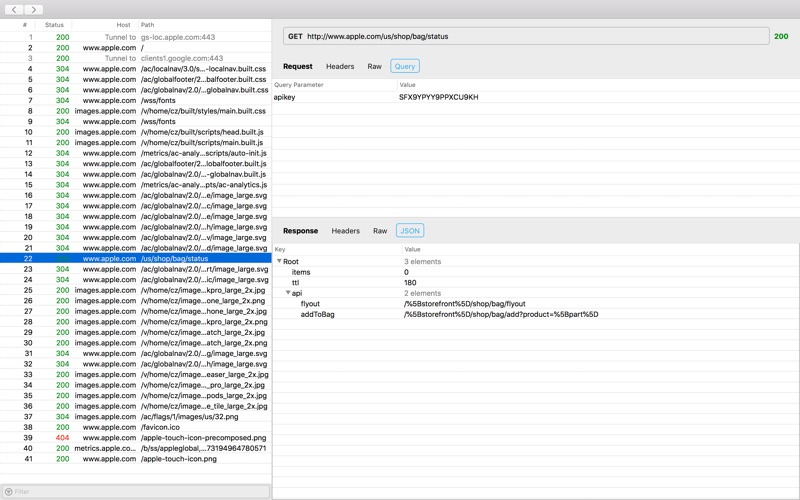
Task: Click inside the Filter input field
Action: 136,491
